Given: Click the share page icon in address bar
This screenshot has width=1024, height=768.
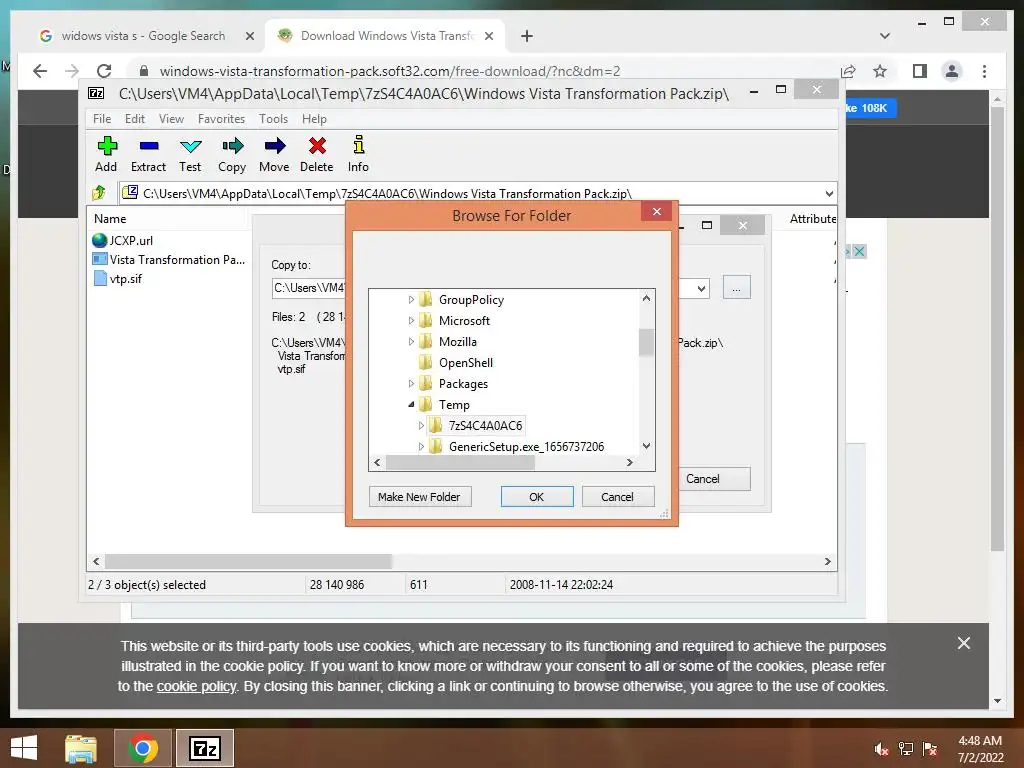Looking at the screenshot, I should click(848, 71).
